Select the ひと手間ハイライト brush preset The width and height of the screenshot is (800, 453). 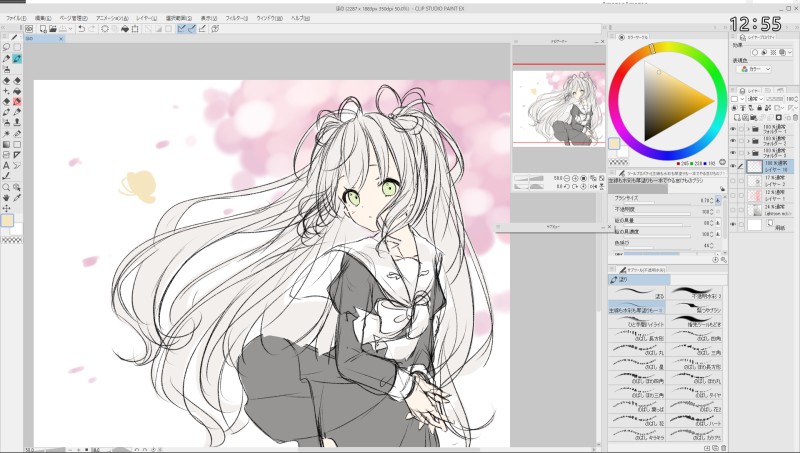click(637, 321)
